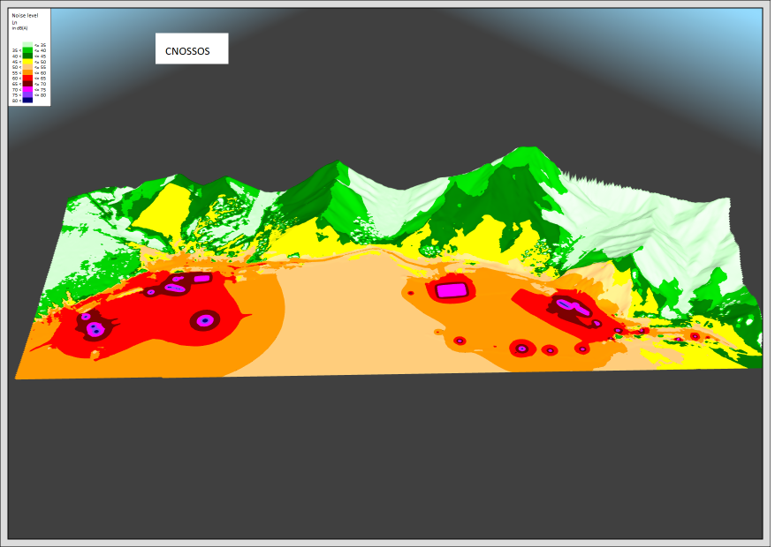Click the large circular hotspot in left red zone

click(x=205, y=320)
